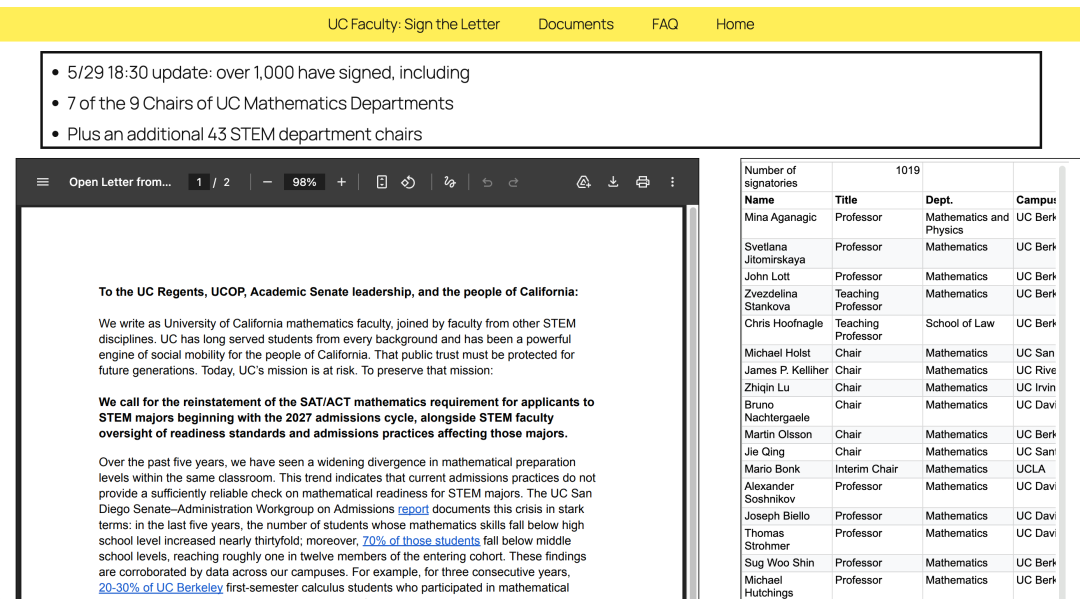Click the 'Open Letter from...' document title
Image resolution: width=1080 pixels, height=599 pixels.
(120, 182)
